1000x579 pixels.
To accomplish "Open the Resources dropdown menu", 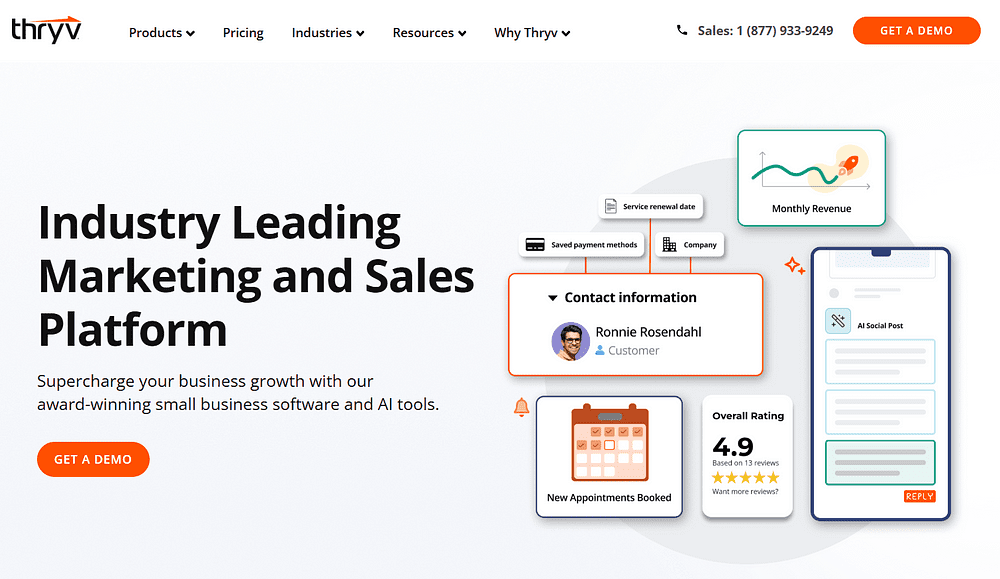I will [x=429, y=33].
